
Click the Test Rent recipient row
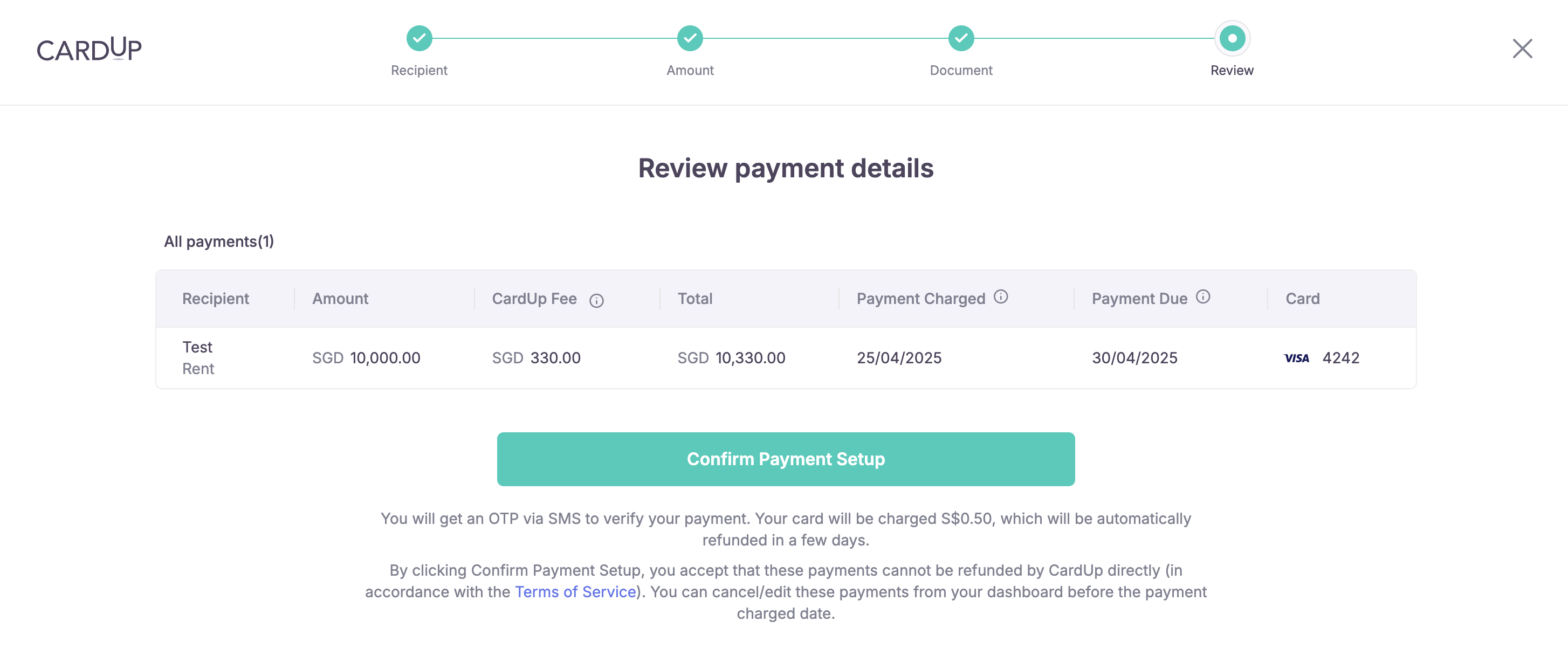point(786,358)
